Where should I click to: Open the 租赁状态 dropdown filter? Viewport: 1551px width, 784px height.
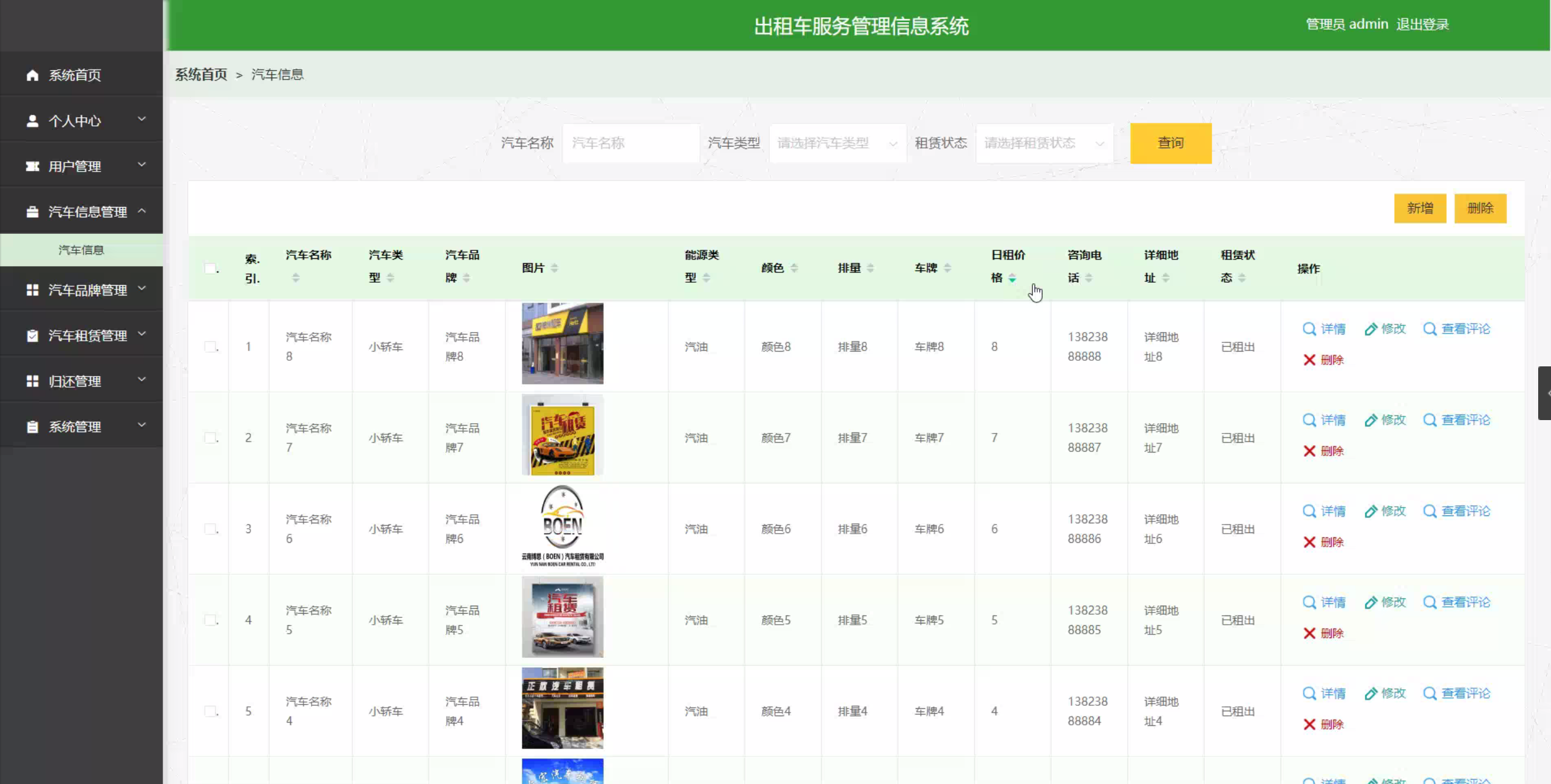coord(1043,143)
